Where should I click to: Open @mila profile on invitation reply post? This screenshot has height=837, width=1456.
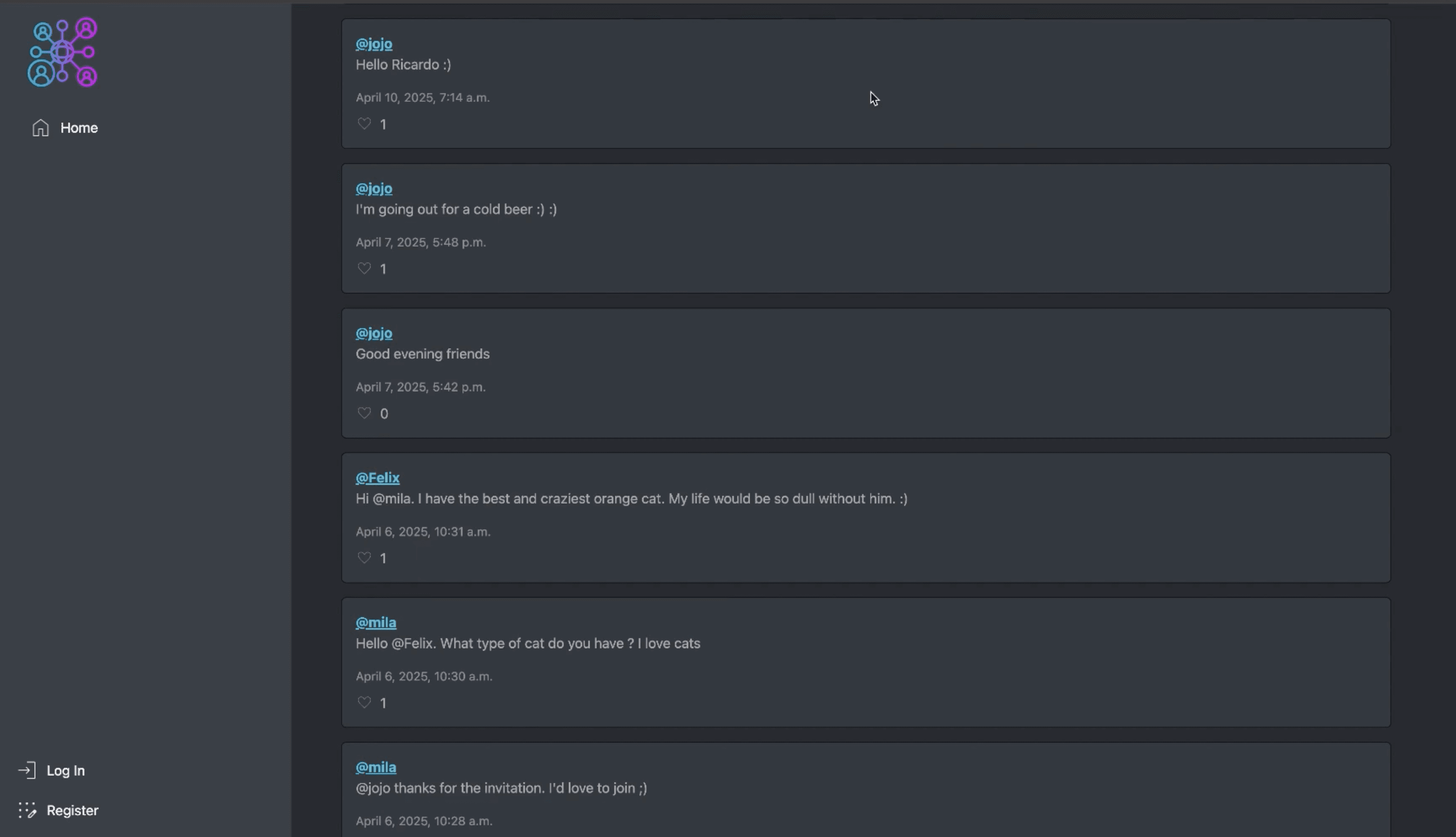[x=375, y=767]
